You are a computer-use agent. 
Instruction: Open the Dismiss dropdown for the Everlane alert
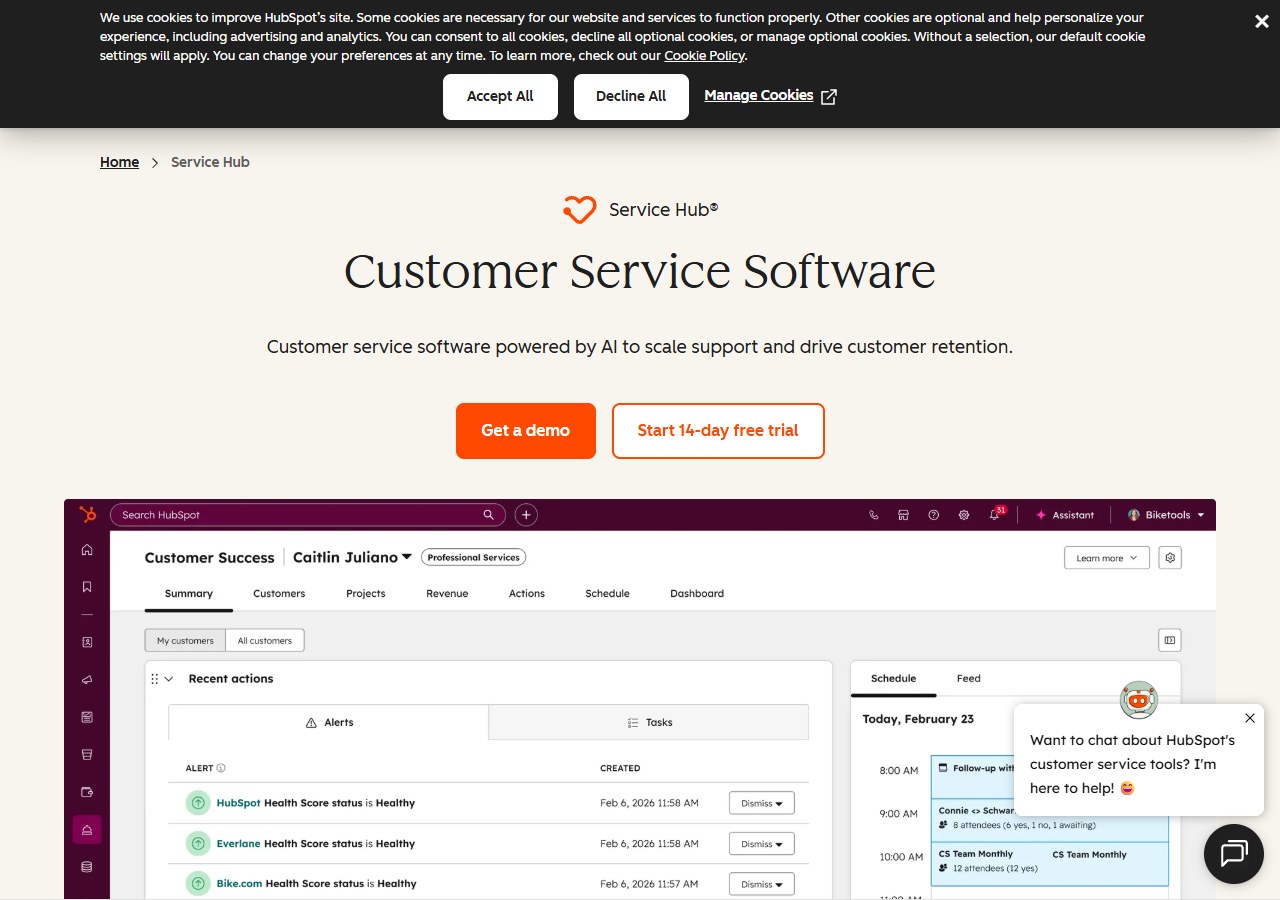tap(762, 843)
